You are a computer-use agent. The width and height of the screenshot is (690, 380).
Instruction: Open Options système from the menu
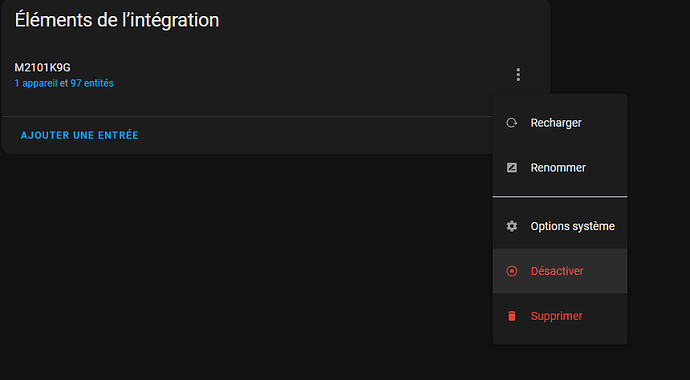560,226
